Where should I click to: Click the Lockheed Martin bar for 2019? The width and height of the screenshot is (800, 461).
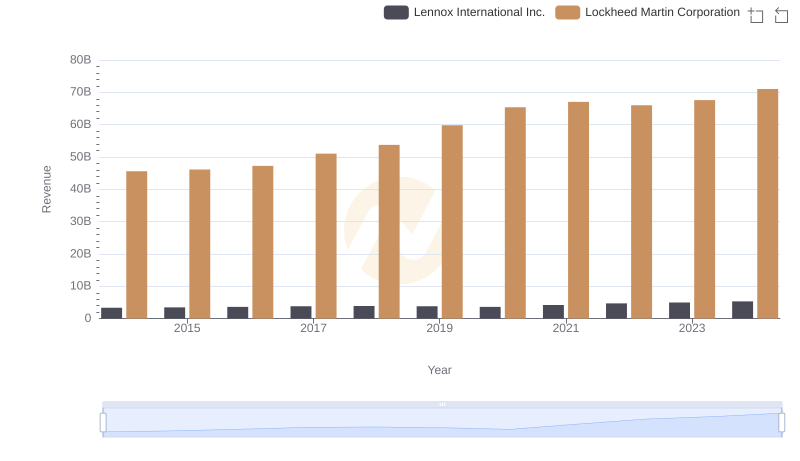click(x=452, y=222)
